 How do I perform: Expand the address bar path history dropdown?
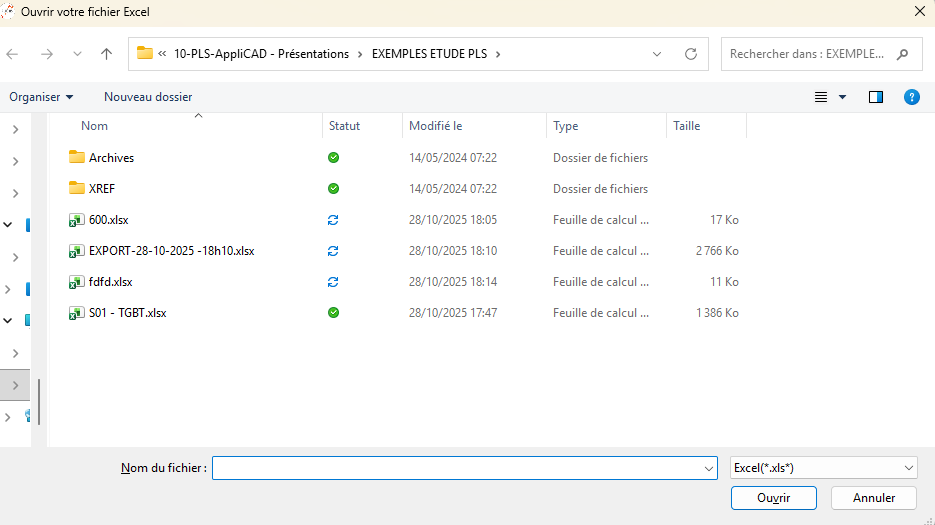point(657,54)
